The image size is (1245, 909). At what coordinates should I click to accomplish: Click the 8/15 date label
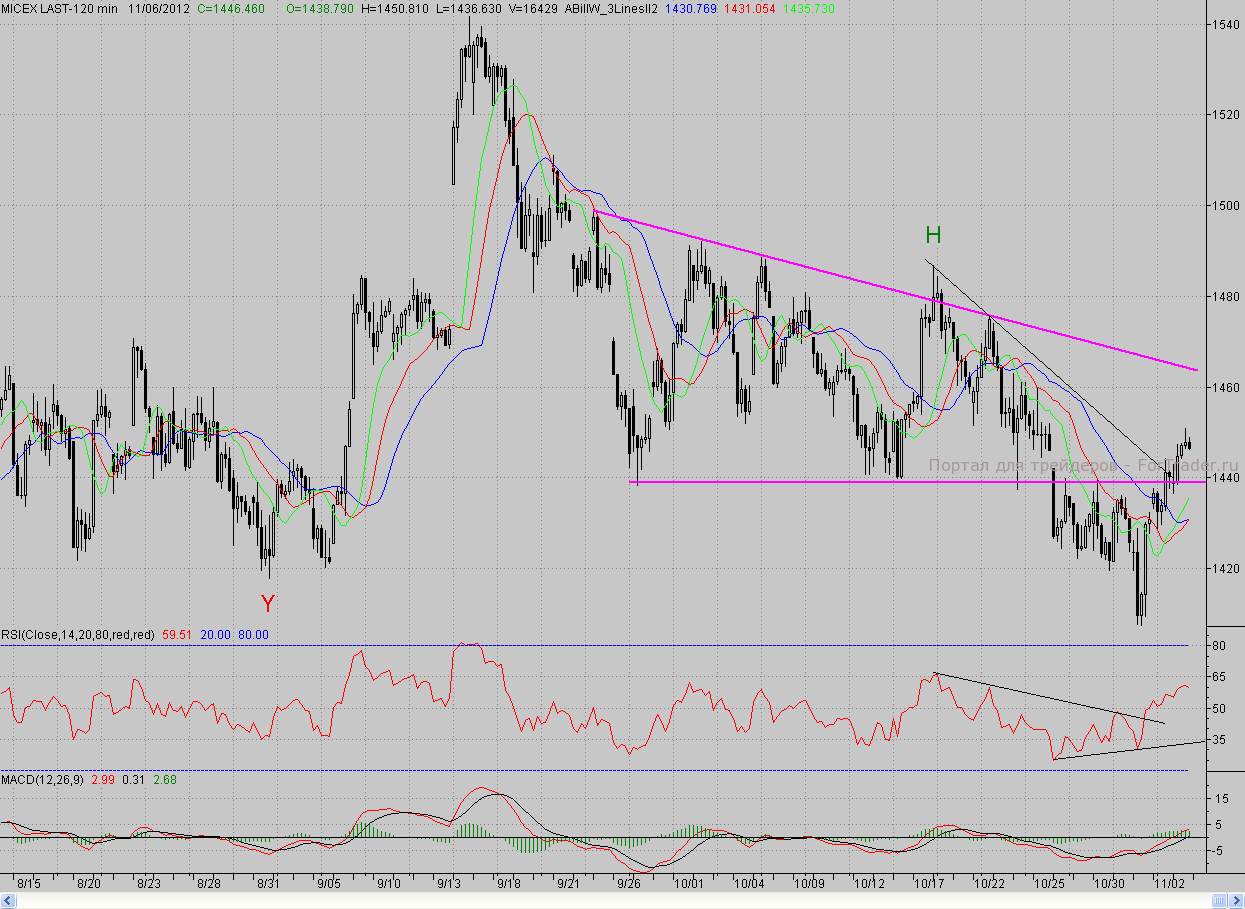30,884
